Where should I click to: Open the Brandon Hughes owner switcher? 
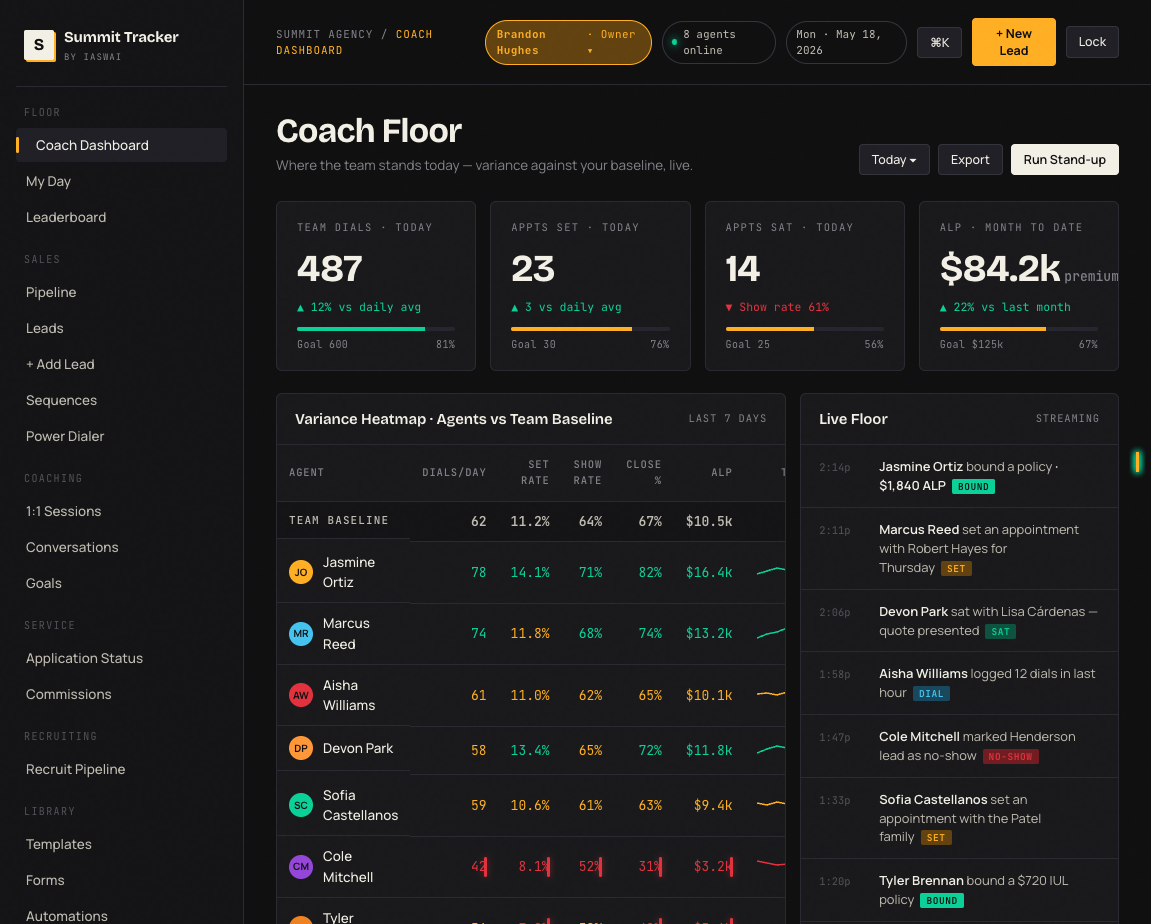click(567, 43)
